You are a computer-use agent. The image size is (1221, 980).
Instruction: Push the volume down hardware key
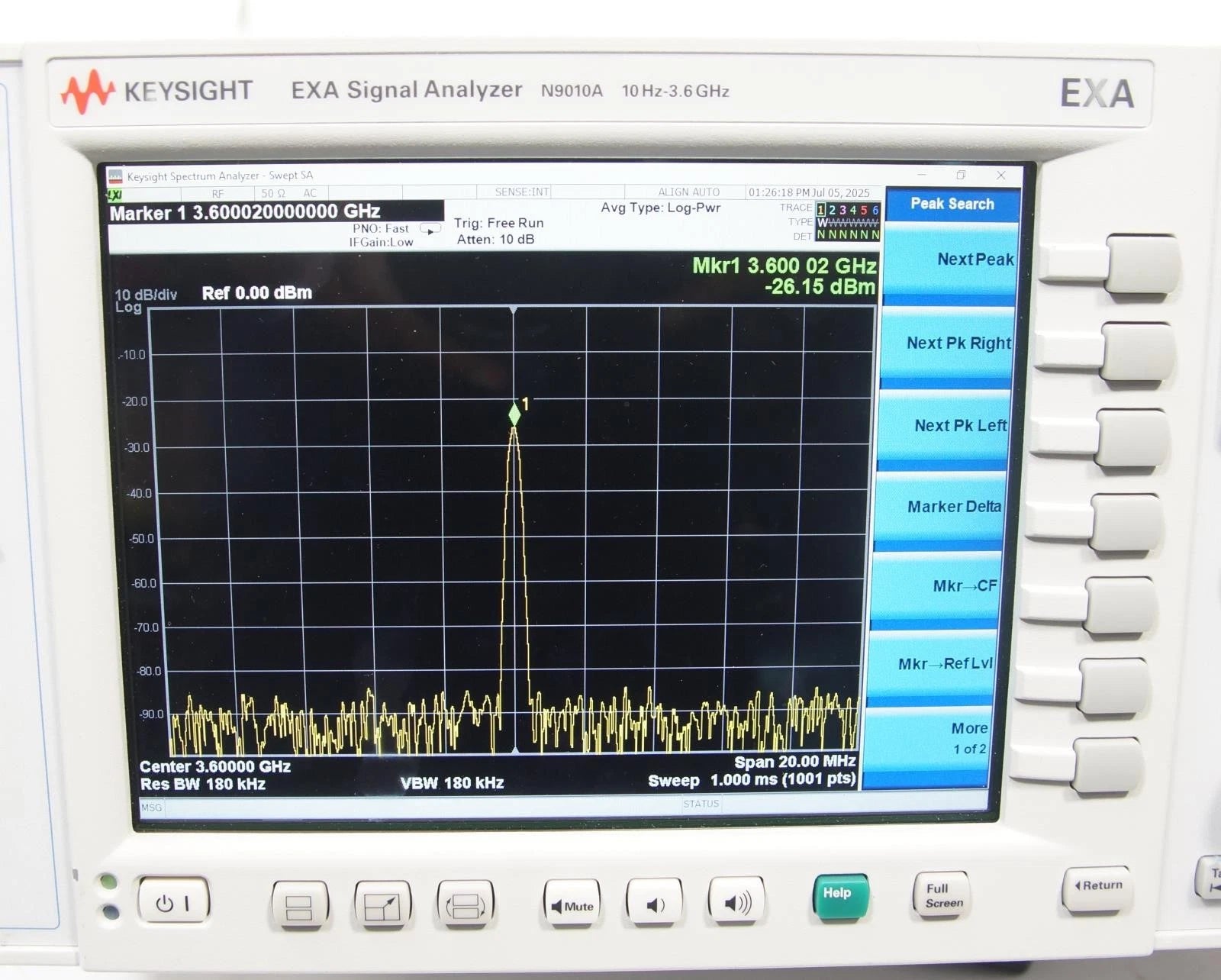[654, 904]
